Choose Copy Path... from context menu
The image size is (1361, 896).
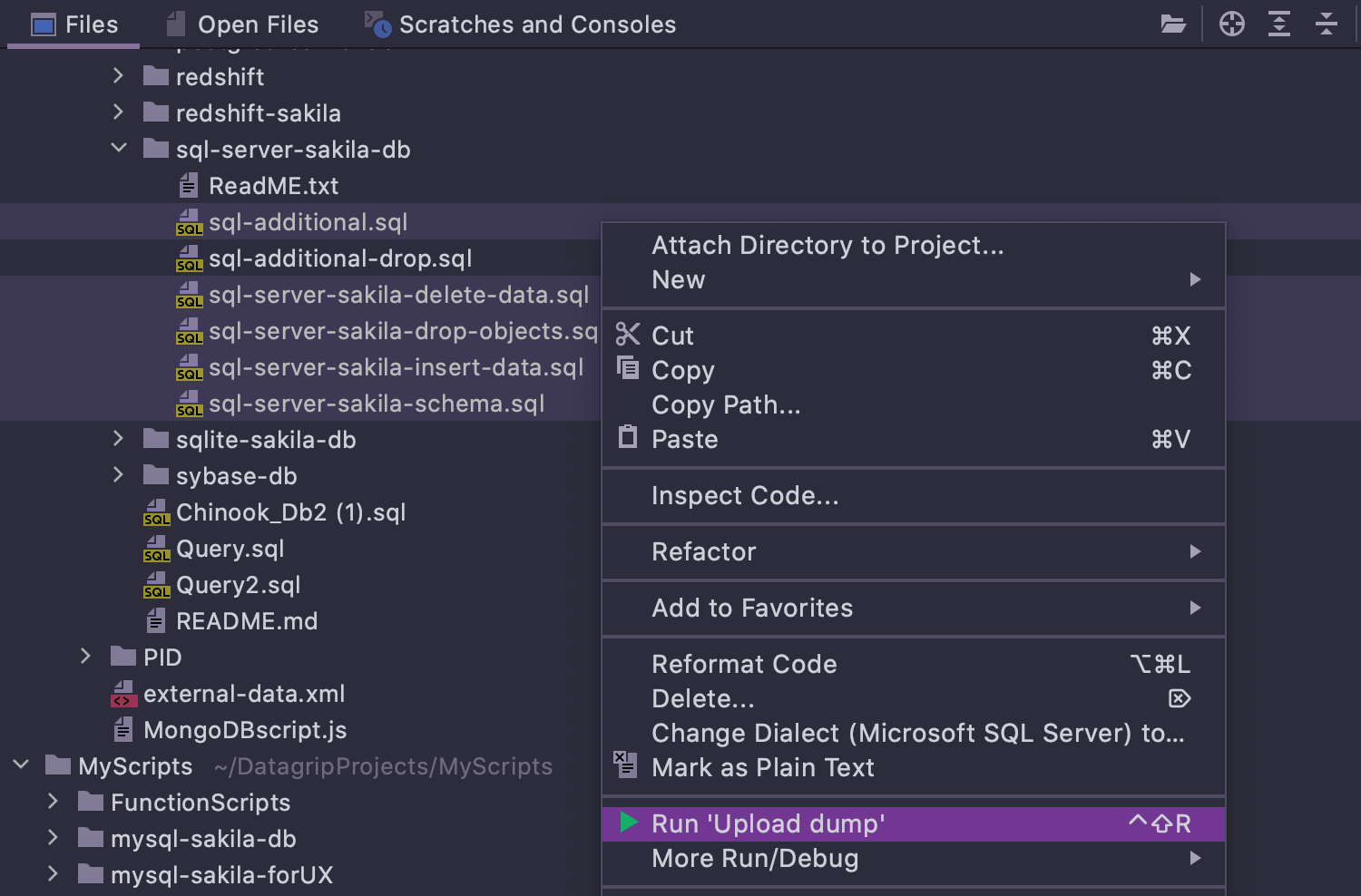click(914, 404)
